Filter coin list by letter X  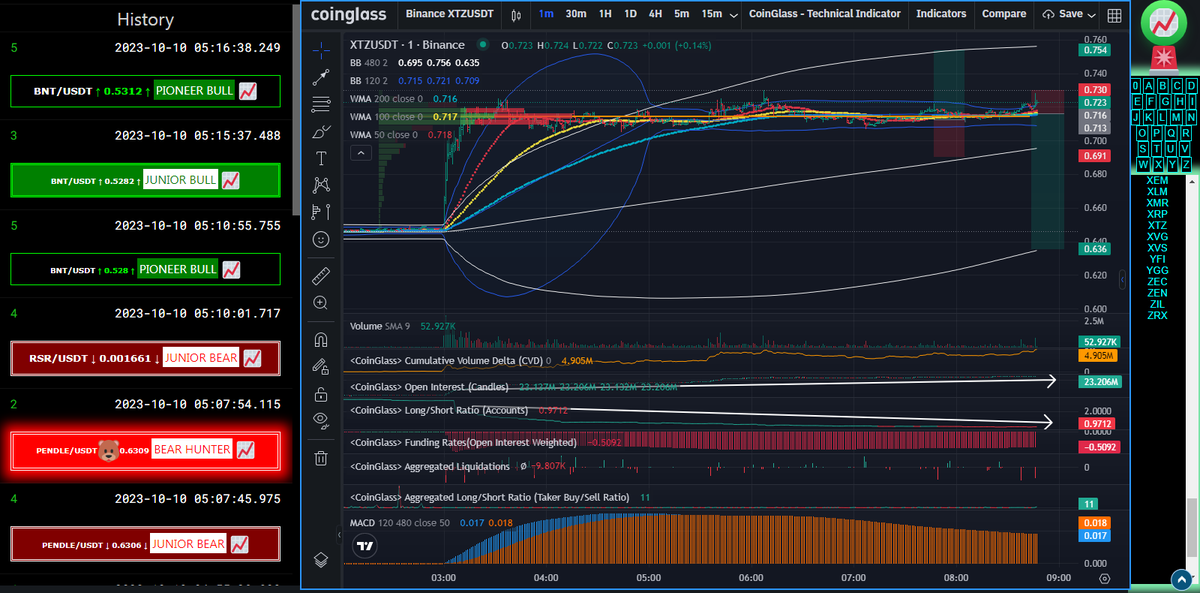pyautogui.click(x=1158, y=164)
